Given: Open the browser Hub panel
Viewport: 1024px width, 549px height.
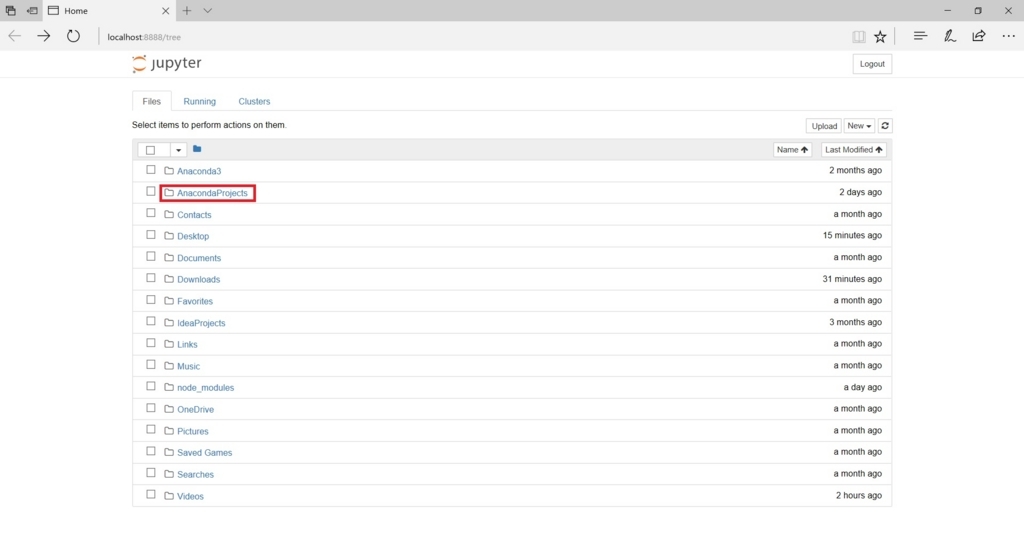Looking at the screenshot, I should coord(920,37).
